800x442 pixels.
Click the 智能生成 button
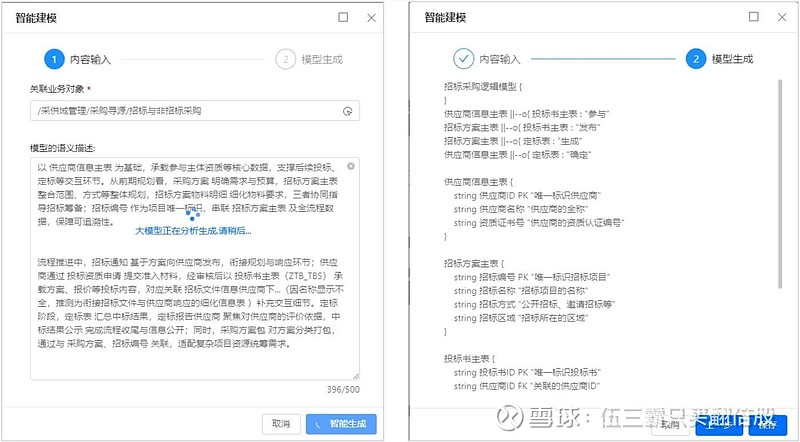pyautogui.click(x=341, y=424)
